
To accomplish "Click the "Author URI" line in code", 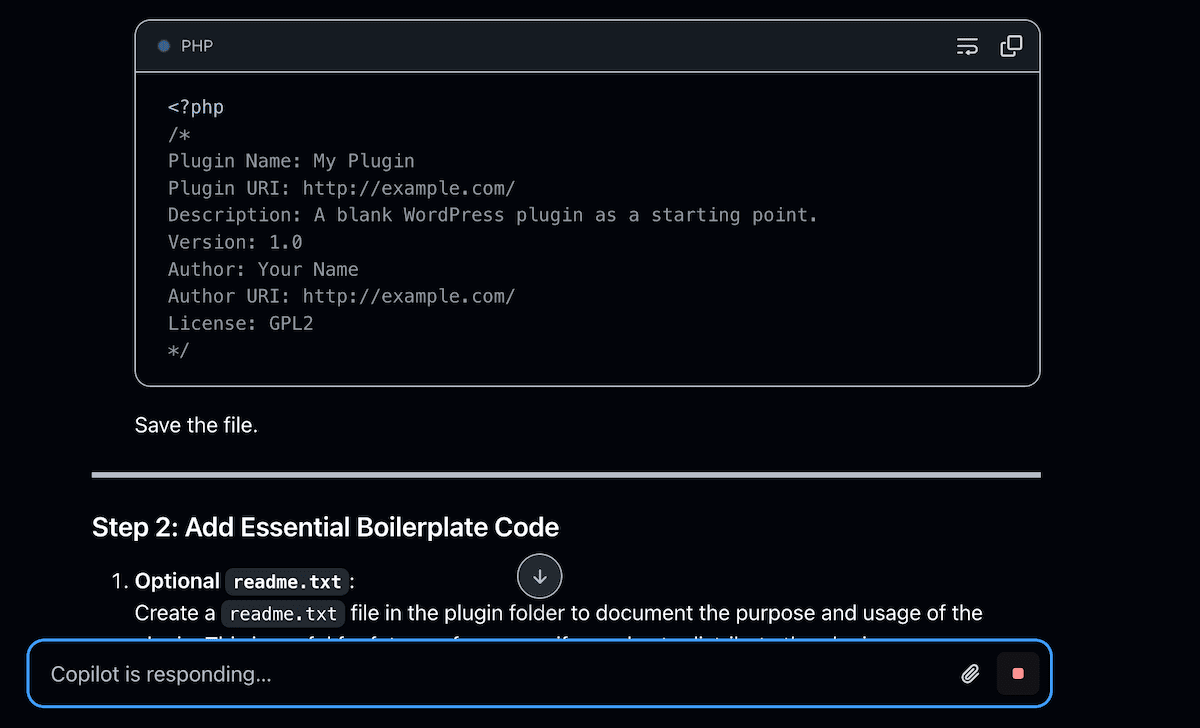I will (x=342, y=296).
